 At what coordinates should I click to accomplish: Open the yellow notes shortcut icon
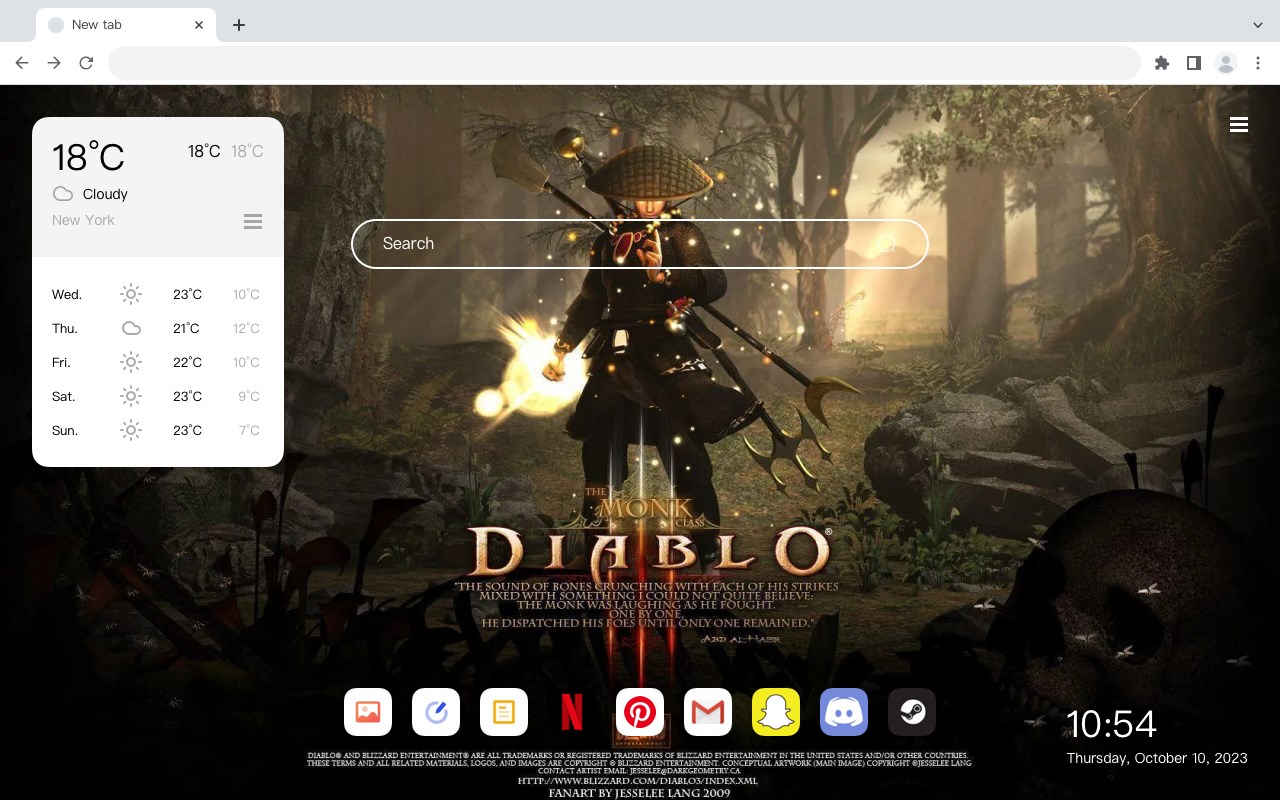tap(504, 712)
